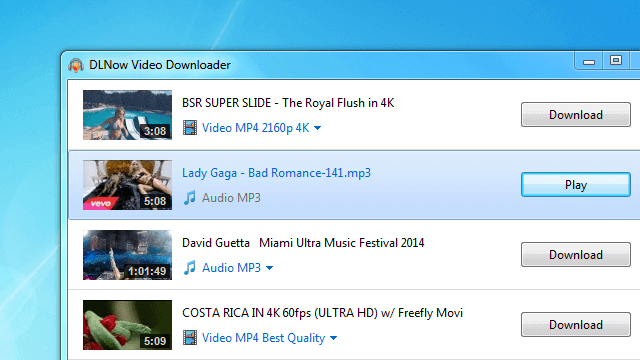Download David Guetta Miami Ultra Music Festival

point(576,255)
